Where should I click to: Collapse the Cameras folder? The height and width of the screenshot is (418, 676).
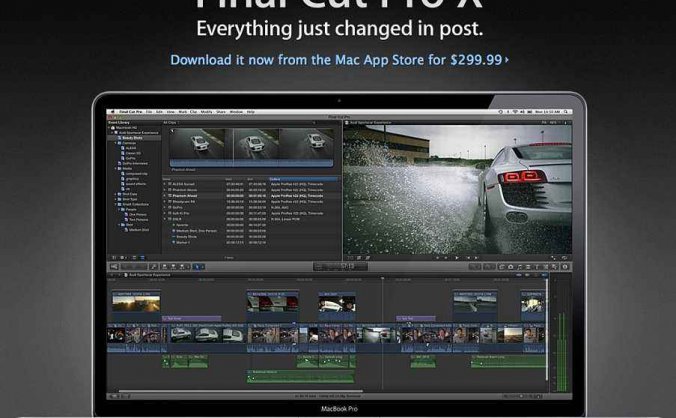116,143
